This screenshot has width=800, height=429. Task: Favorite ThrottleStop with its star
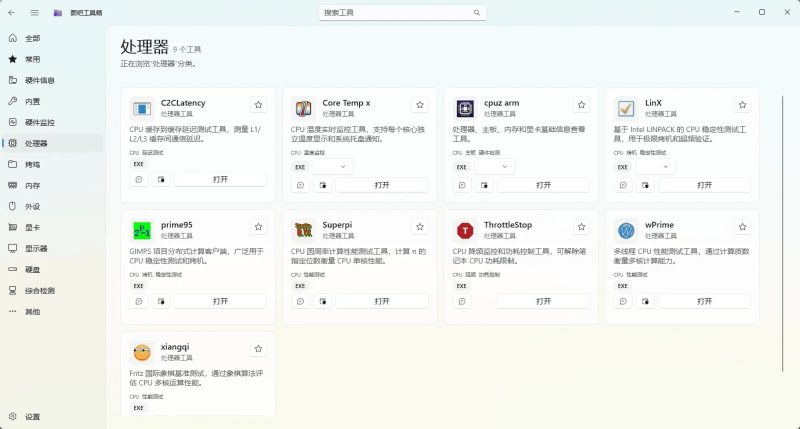tap(581, 226)
